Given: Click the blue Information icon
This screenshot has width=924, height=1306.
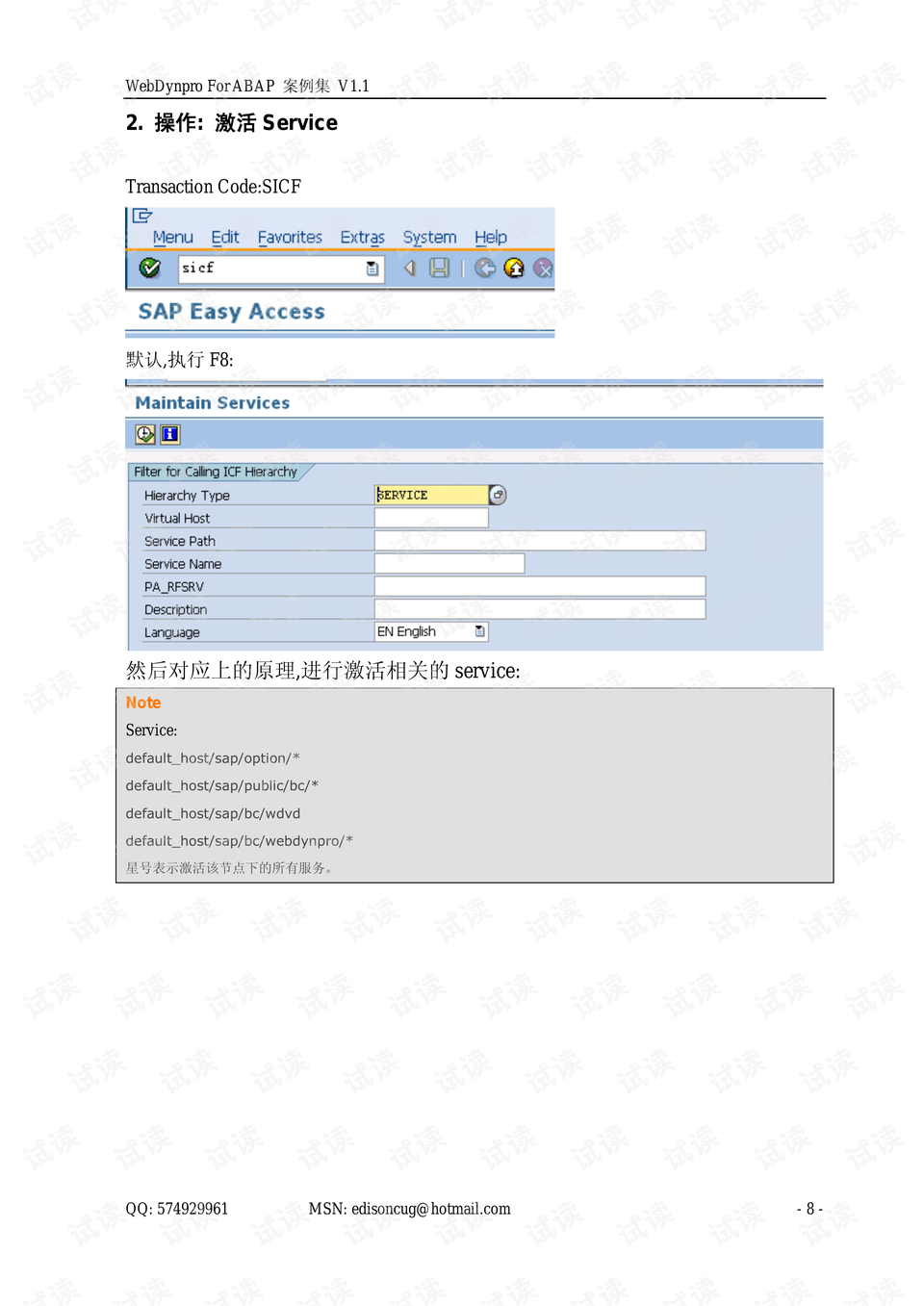Looking at the screenshot, I should click(x=170, y=434).
